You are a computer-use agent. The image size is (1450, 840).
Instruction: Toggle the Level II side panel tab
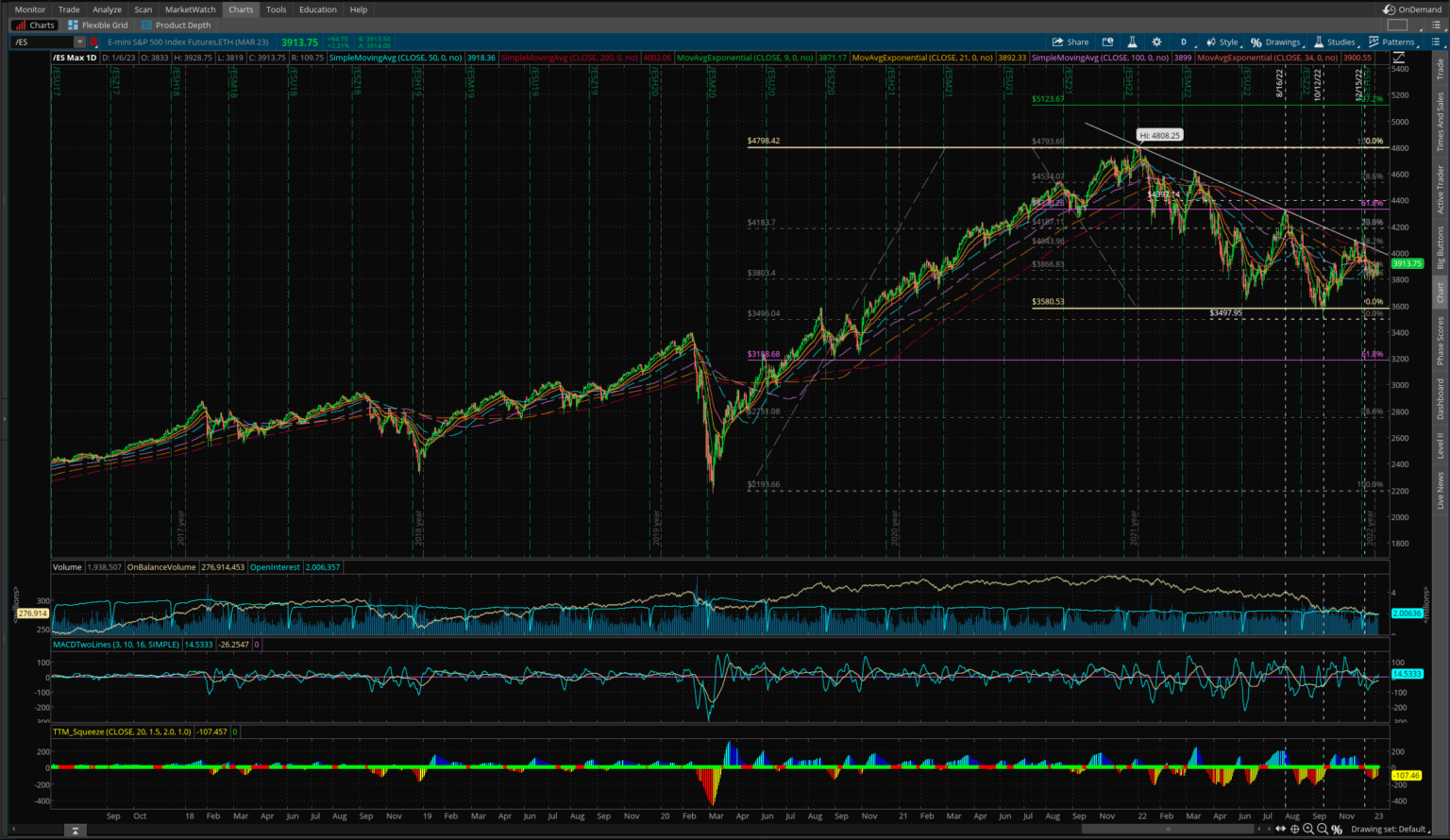1441,445
